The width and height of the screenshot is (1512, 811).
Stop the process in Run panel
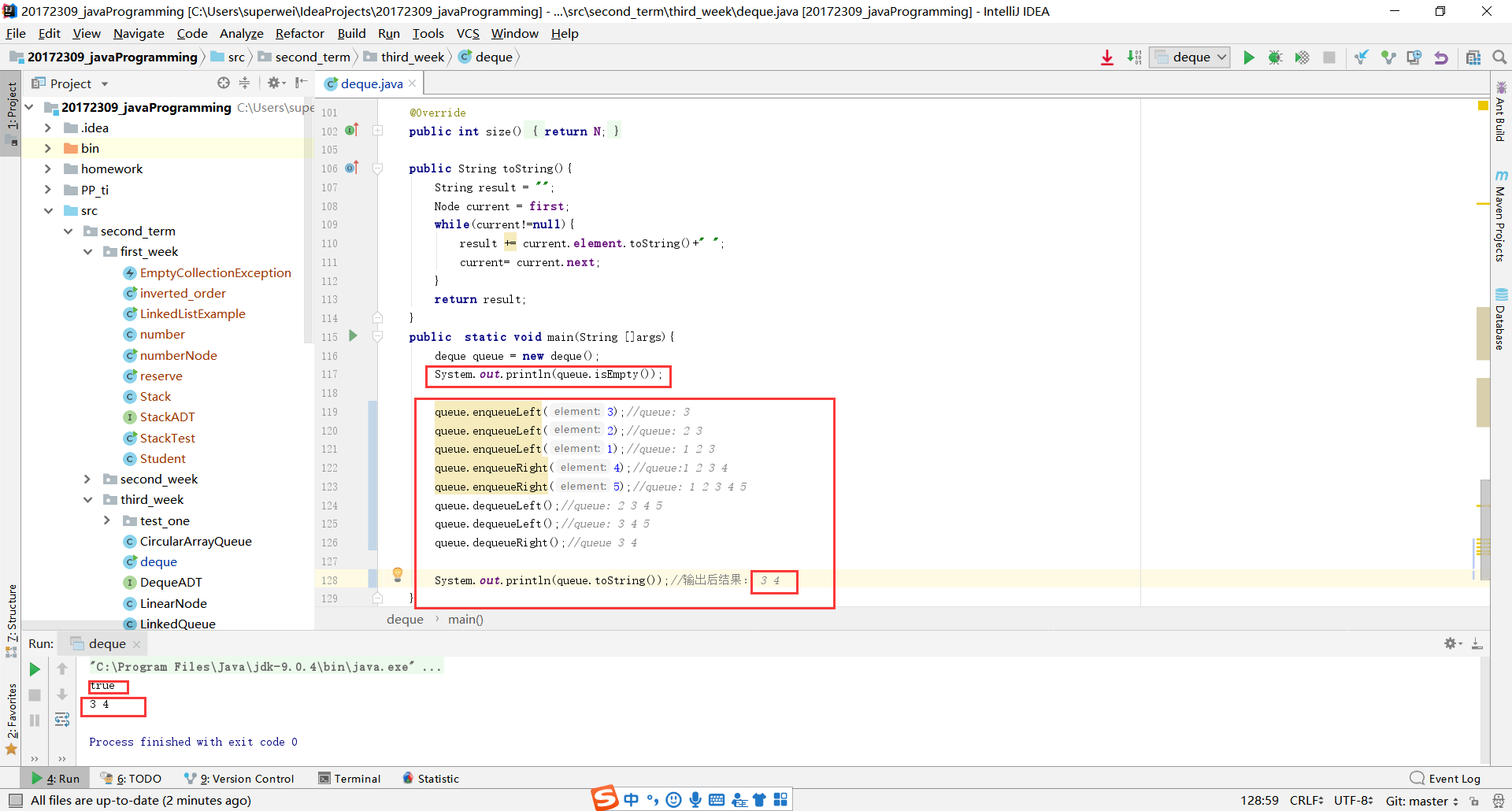[x=35, y=695]
